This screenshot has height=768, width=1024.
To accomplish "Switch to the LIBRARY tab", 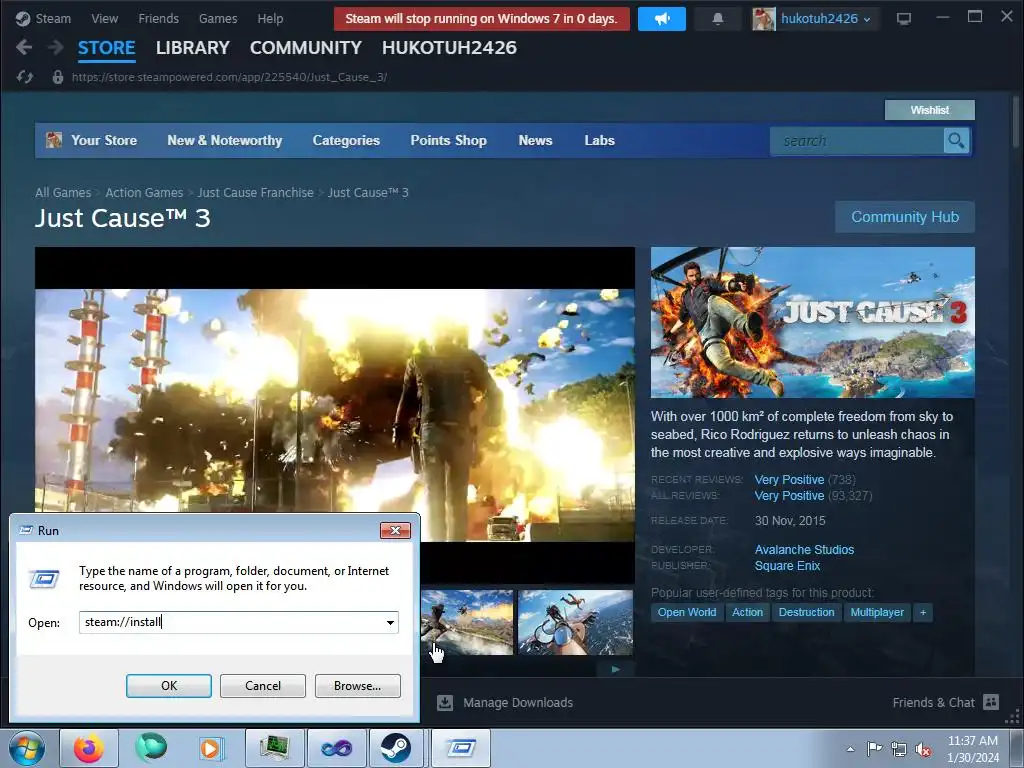I will (193, 48).
